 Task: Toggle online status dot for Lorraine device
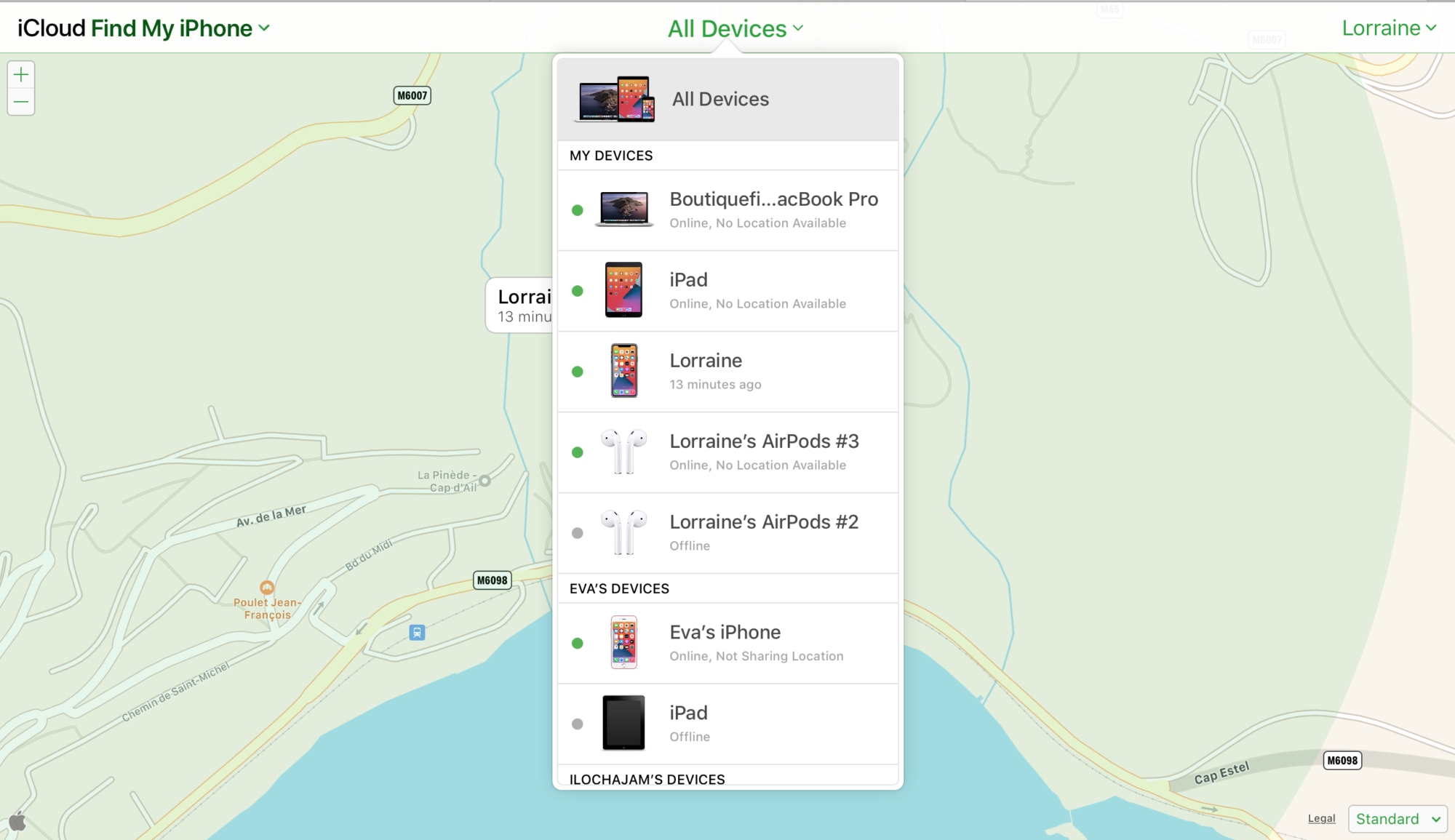(577, 371)
